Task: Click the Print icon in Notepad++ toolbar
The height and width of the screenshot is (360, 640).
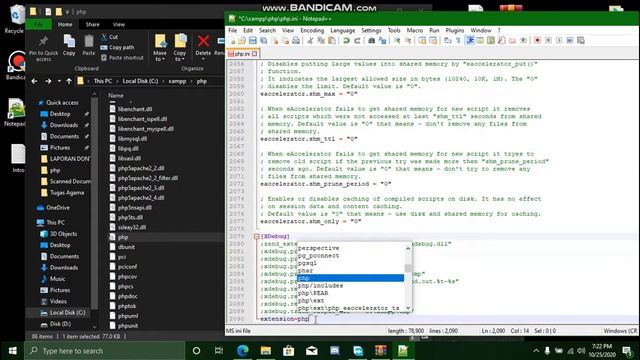Action: (x=296, y=40)
